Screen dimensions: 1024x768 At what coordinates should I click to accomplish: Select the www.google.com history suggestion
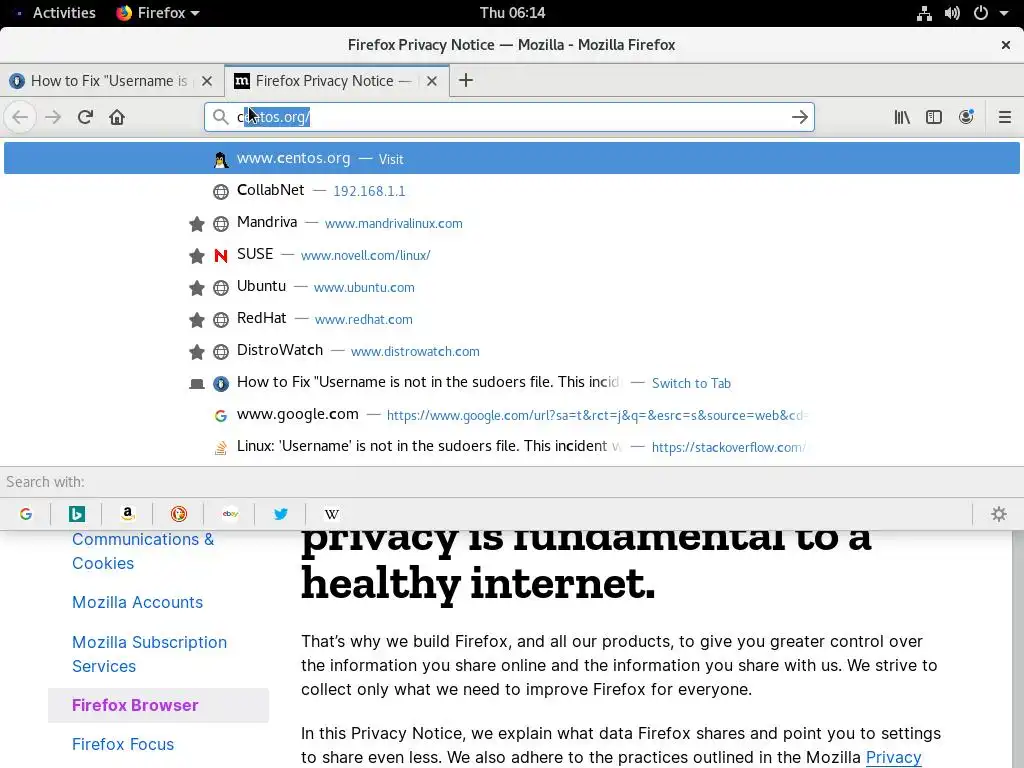click(511, 415)
